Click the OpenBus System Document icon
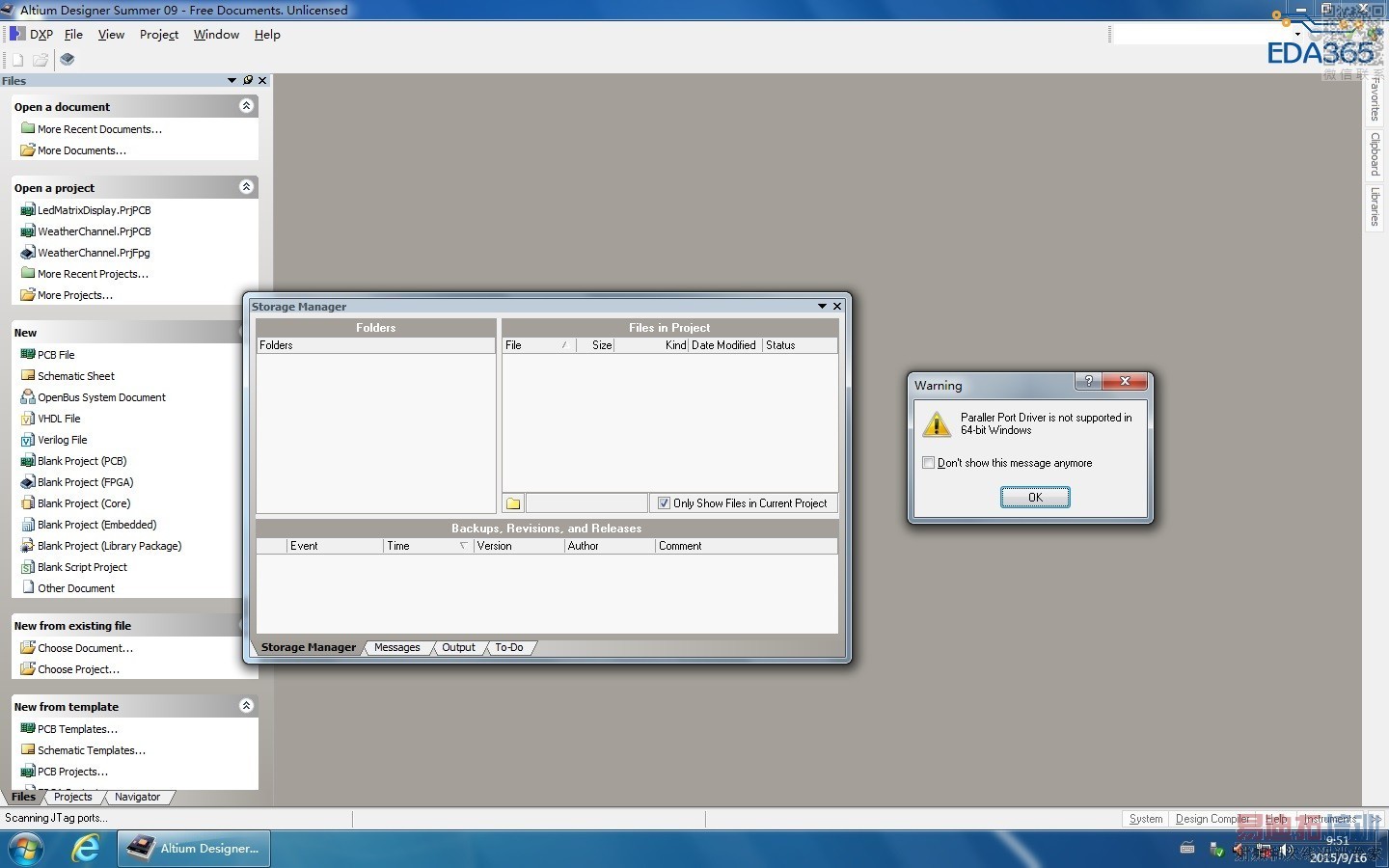The height and width of the screenshot is (868, 1389). (28, 396)
